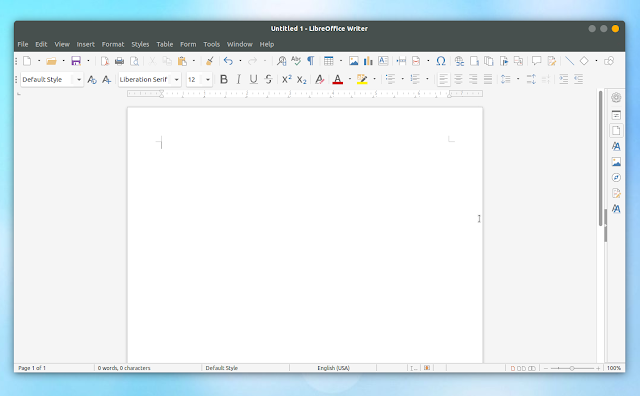Toggle Underline formatting
Image resolution: width=640 pixels, height=396 pixels.
(x=253, y=79)
